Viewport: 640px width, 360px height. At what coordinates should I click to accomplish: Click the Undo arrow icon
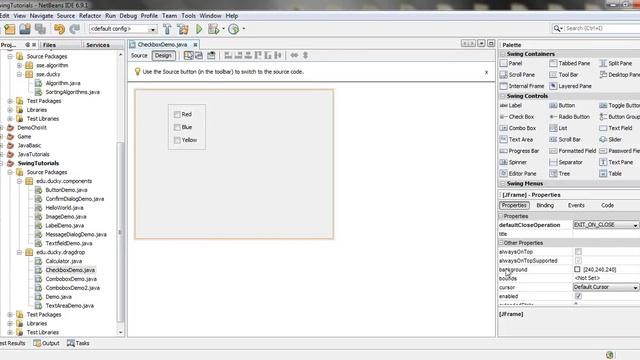click(x=60, y=29)
